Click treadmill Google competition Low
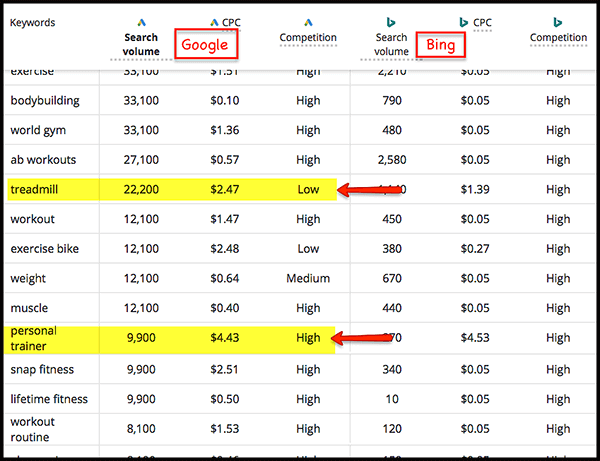 pyautogui.click(x=308, y=189)
